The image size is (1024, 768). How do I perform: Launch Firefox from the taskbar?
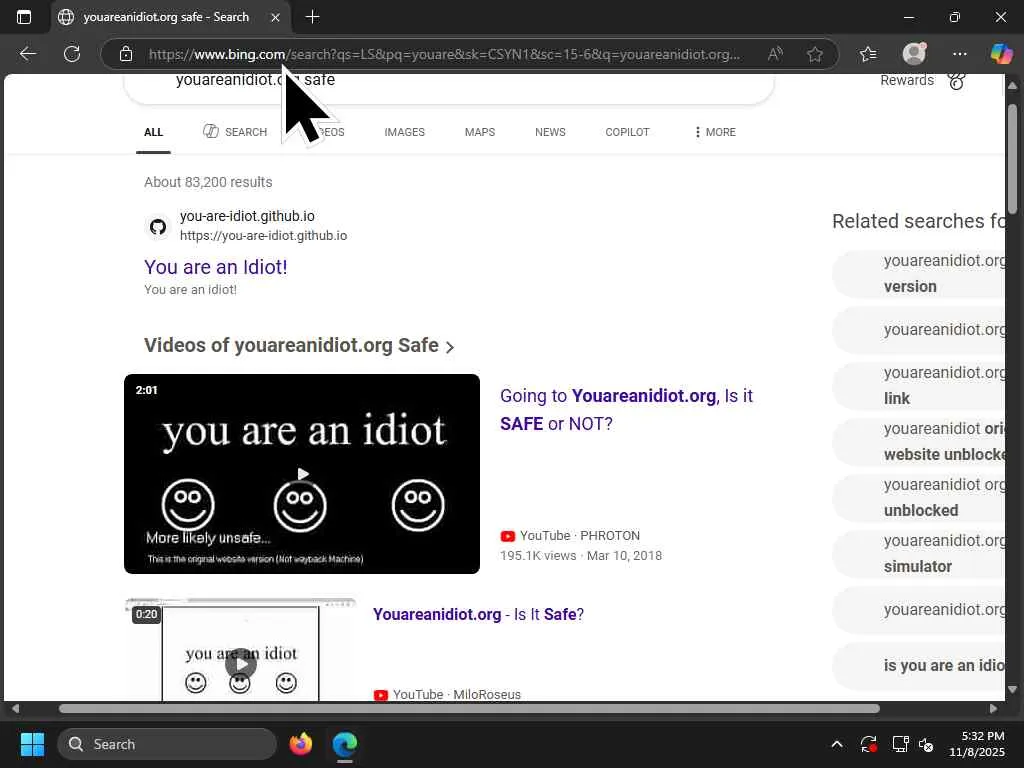301,744
